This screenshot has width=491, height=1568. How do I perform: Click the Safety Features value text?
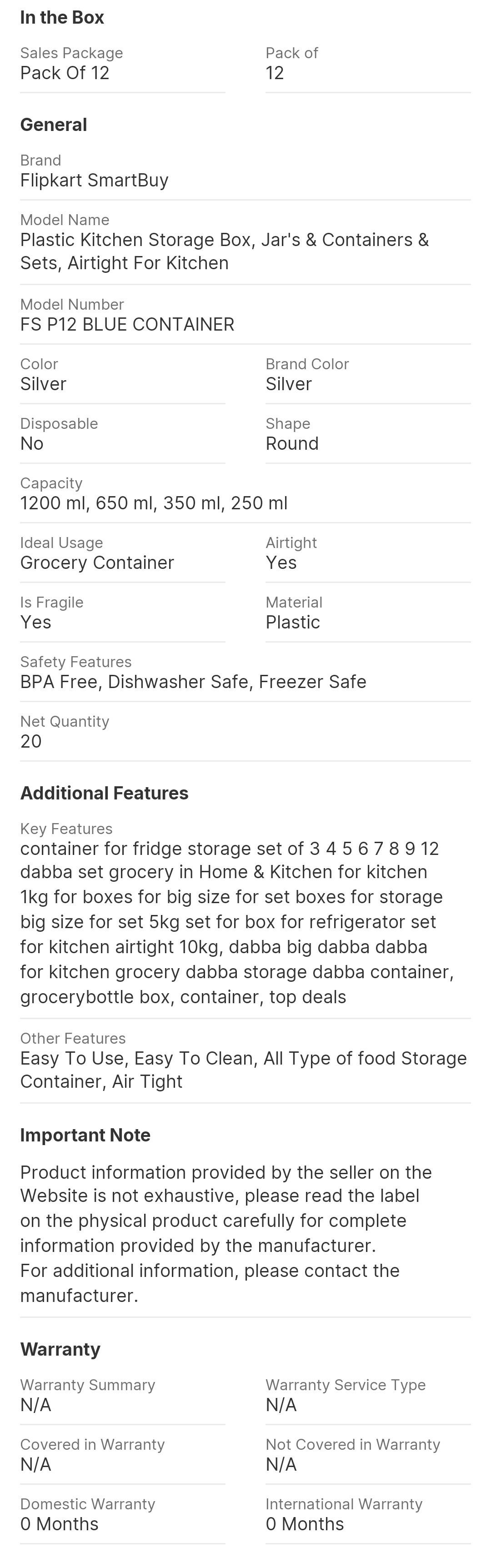[x=193, y=682]
